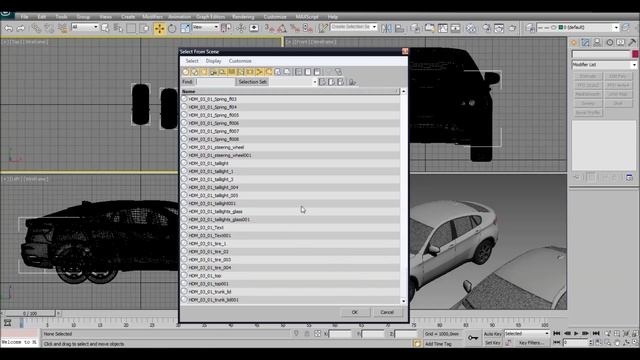Click OK in Select From Scene dialog
Screen dimensions: 640x360
355,312
